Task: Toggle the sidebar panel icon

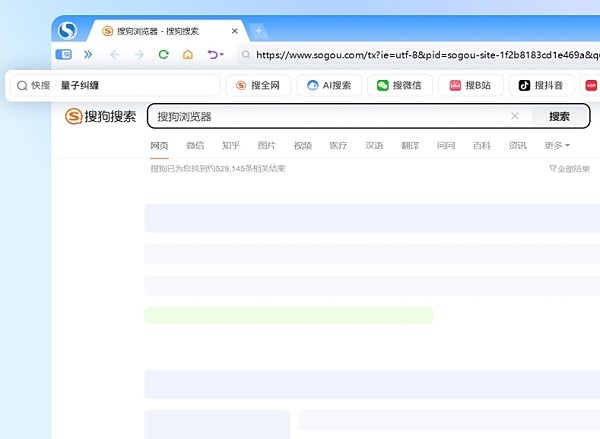Action: click(64, 55)
